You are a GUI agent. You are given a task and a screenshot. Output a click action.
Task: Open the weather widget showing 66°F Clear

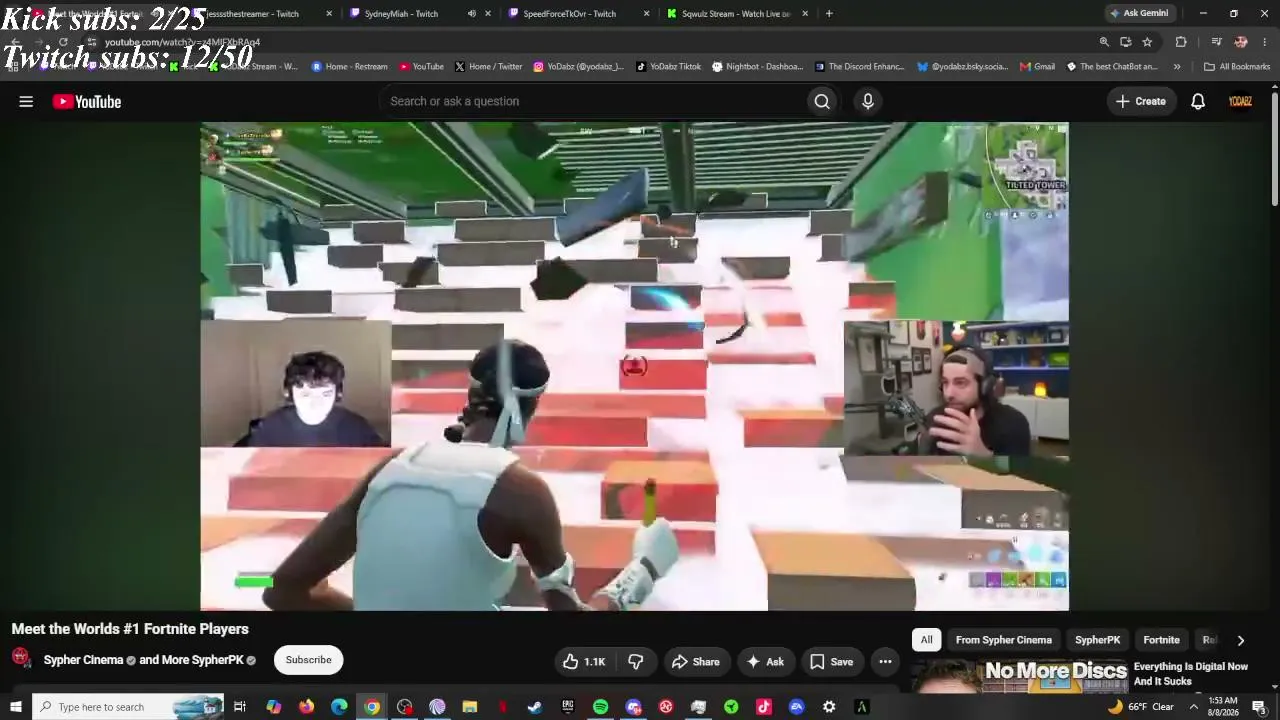tap(1140, 707)
